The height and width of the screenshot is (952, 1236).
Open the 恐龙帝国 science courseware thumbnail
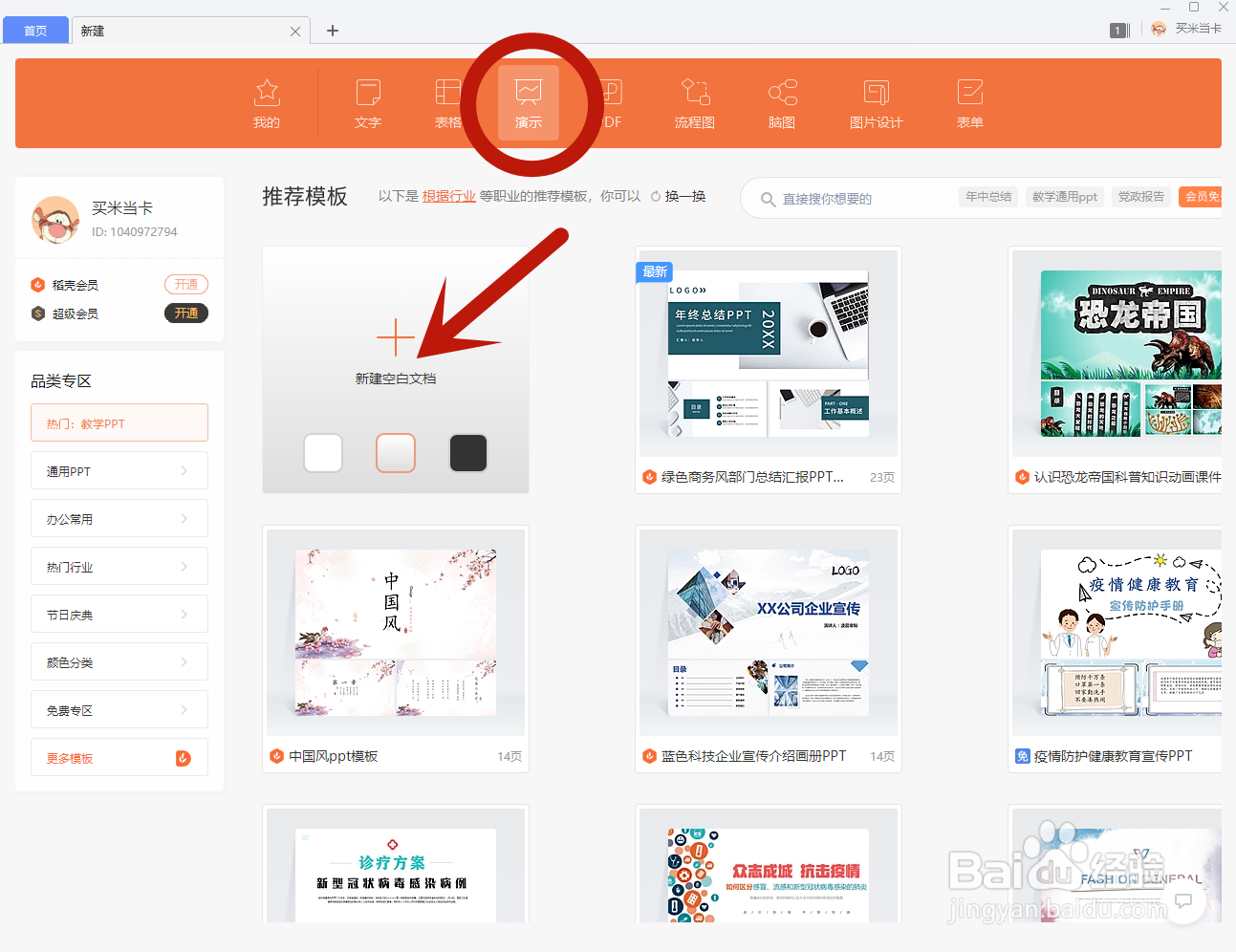(x=1117, y=354)
